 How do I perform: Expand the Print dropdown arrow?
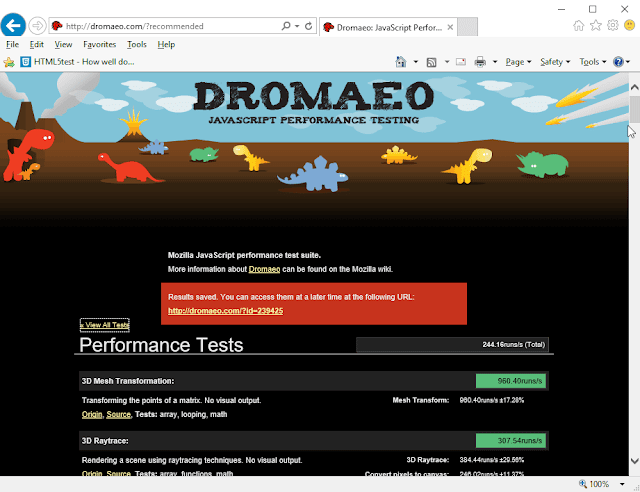pyautogui.click(x=495, y=62)
